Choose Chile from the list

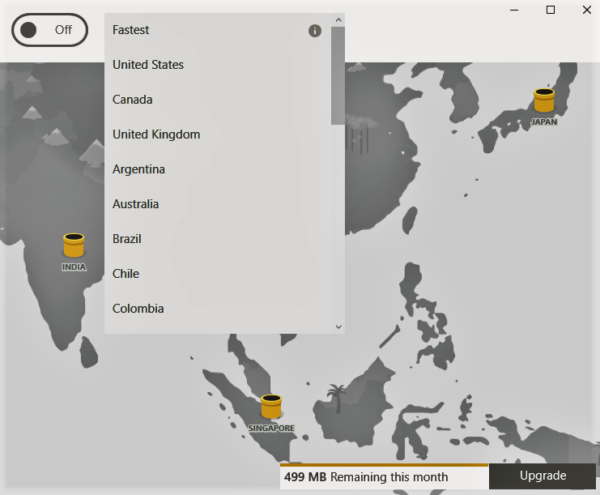tap(218, 274)
